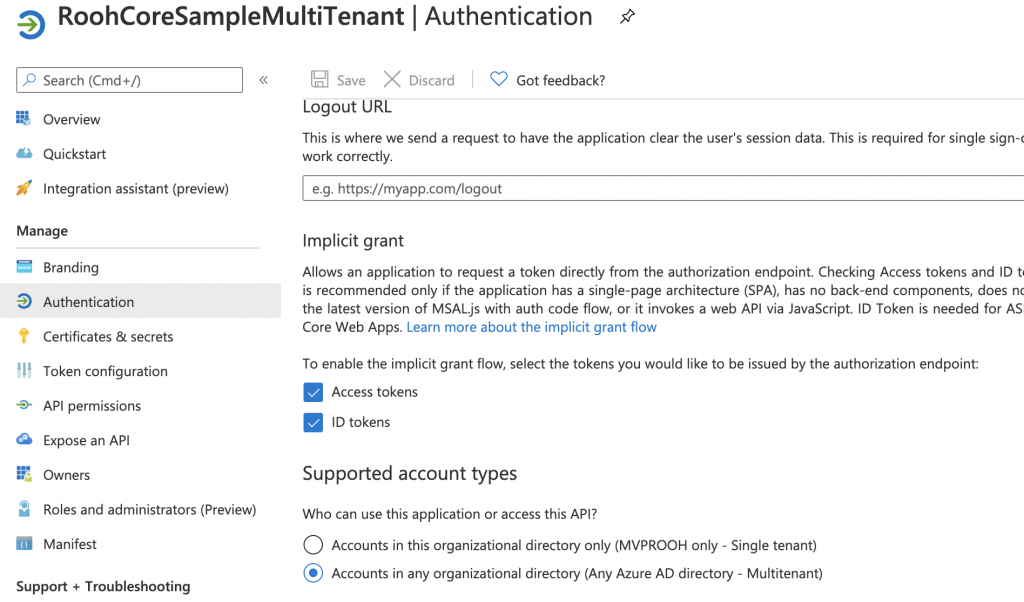Open the implicit grant flow documentation link
The image size is (1024, 602).
(531, 327)
